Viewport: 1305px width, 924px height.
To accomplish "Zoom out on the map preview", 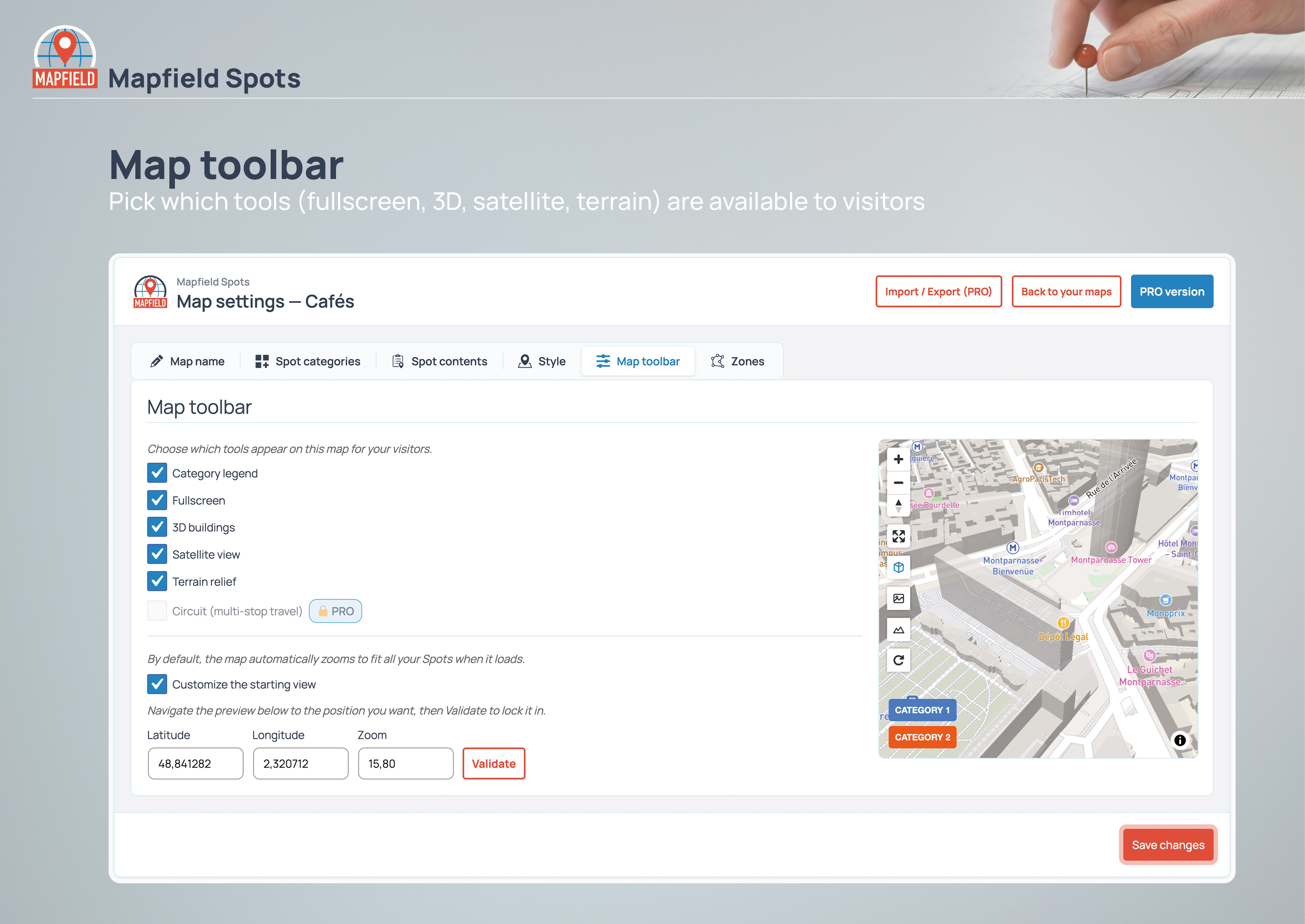I will [x=898, y=483].
